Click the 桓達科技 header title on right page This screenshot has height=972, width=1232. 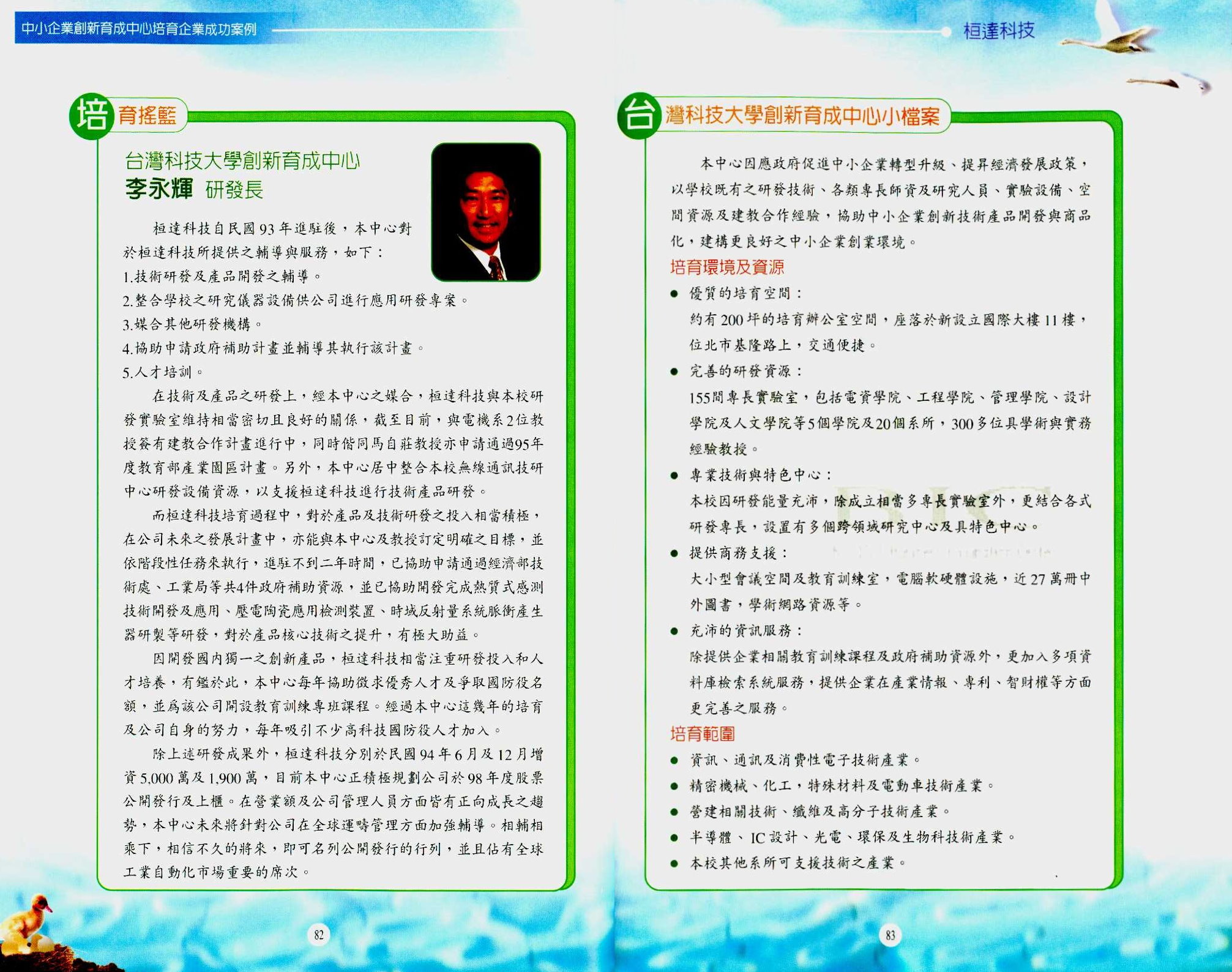pos(999,30)
